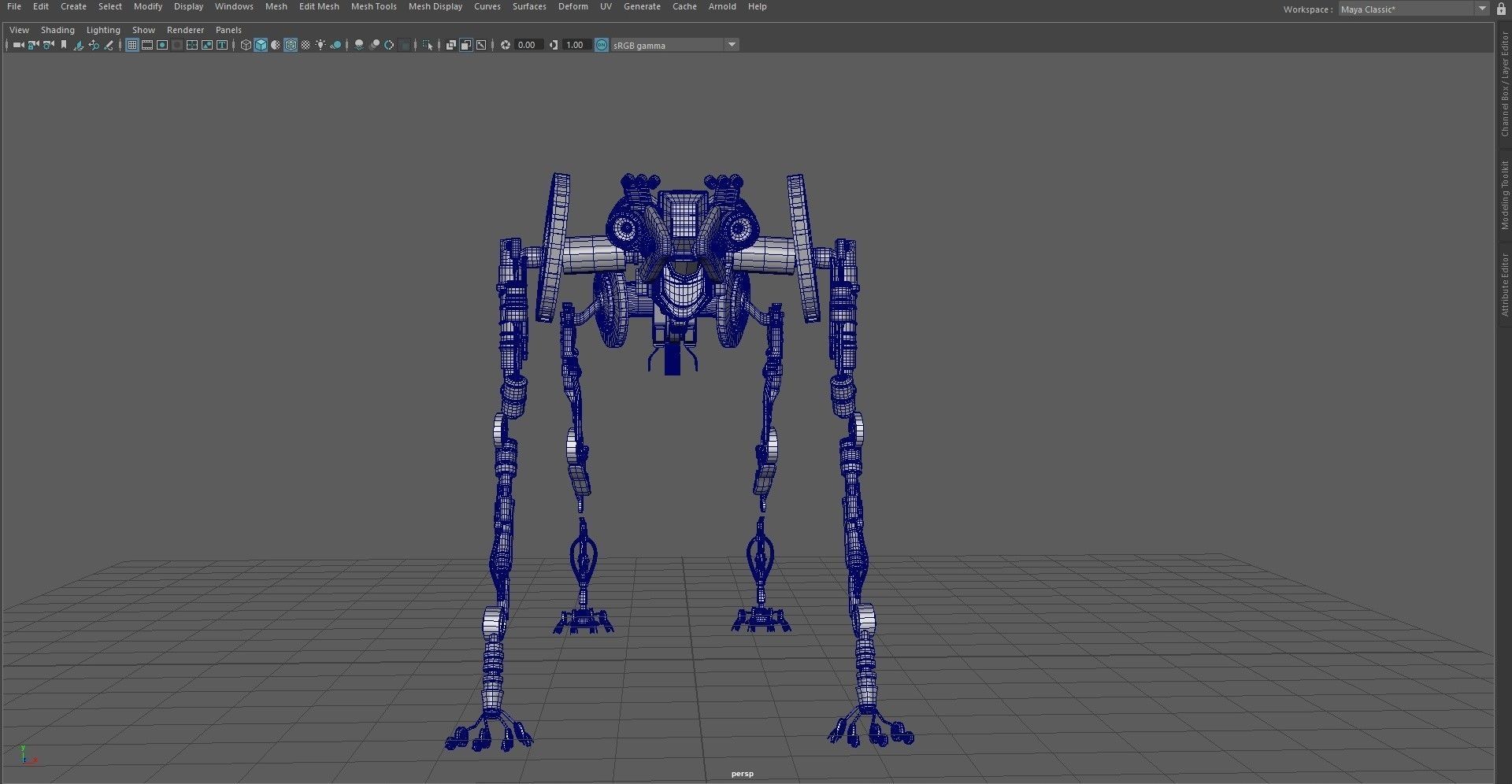The image size is (1512, 784).
Task: Toggle Screen Space Ambient Occlusion icon
Action: coord(359,45)
